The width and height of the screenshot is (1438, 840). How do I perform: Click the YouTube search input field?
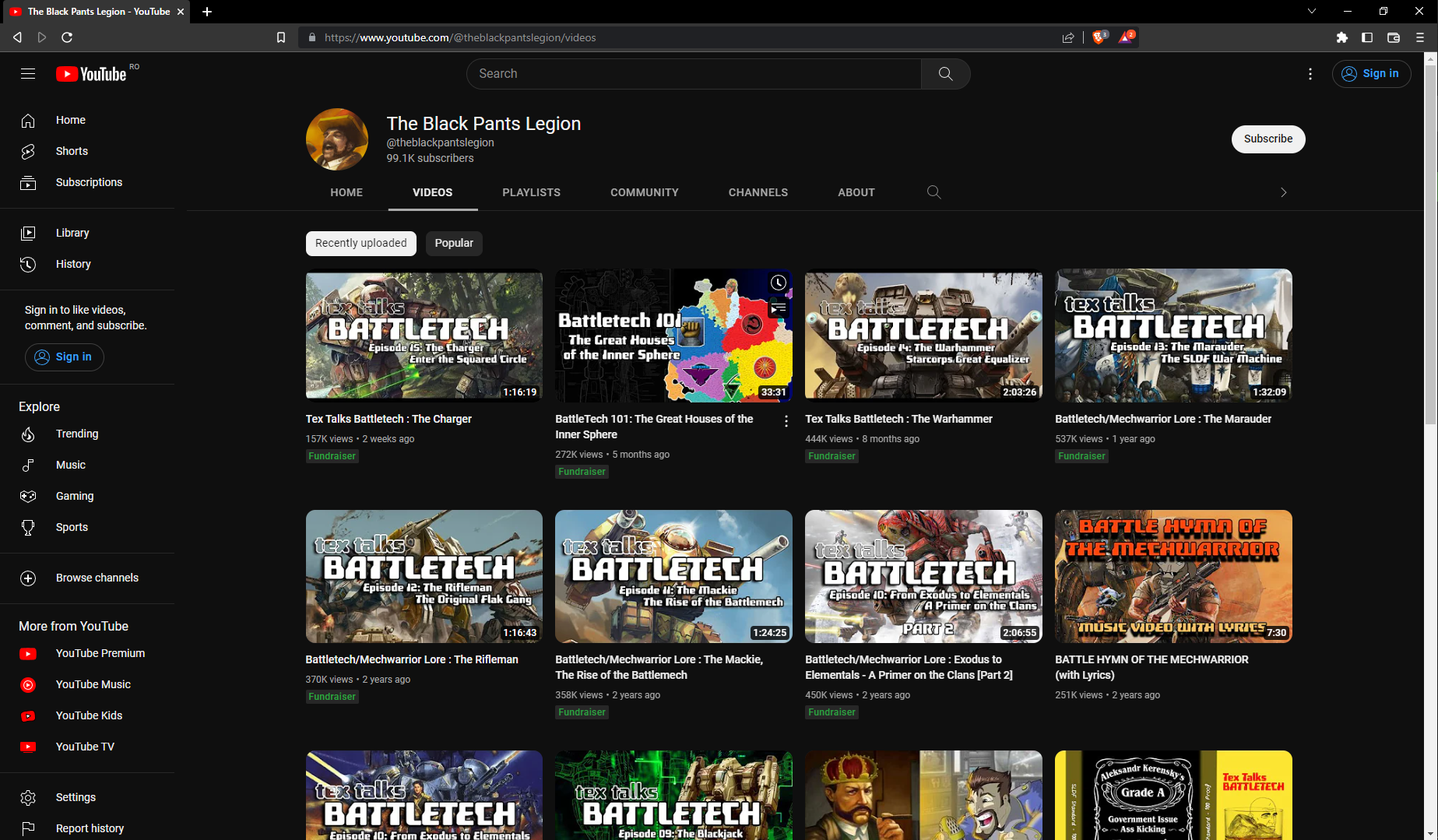click(694, 74)
